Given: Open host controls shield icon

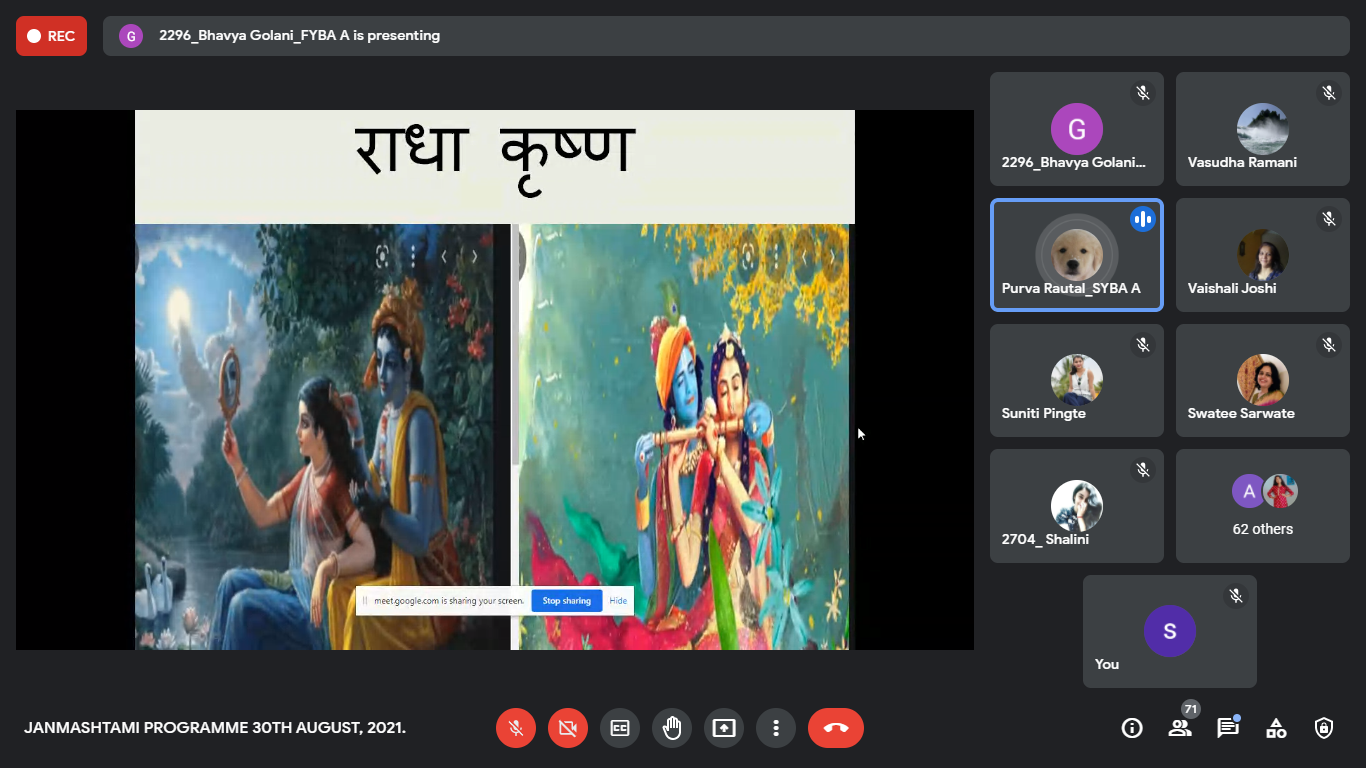Looking at the screenshot, I should (1324, 728).
